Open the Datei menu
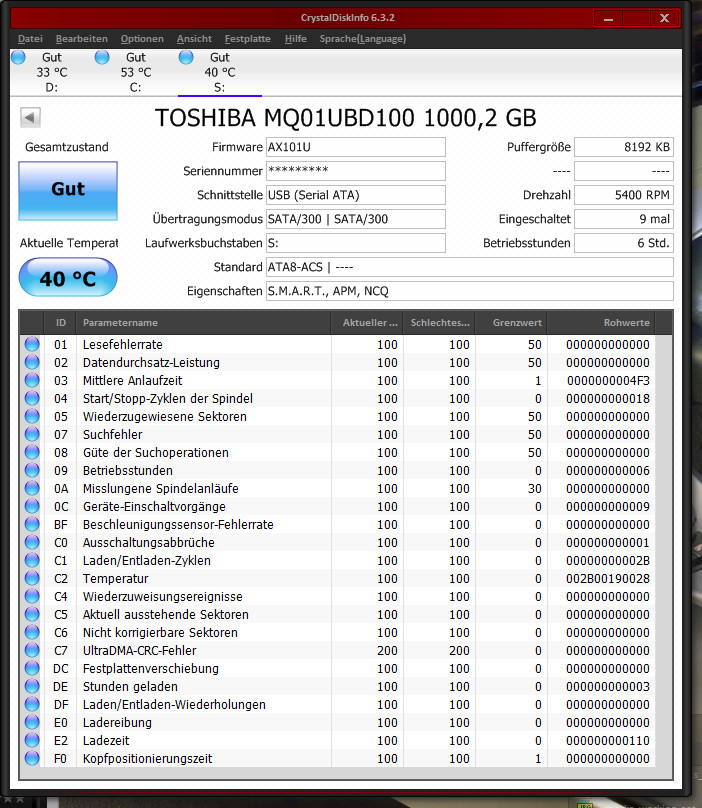 click(x=30, y=39)
